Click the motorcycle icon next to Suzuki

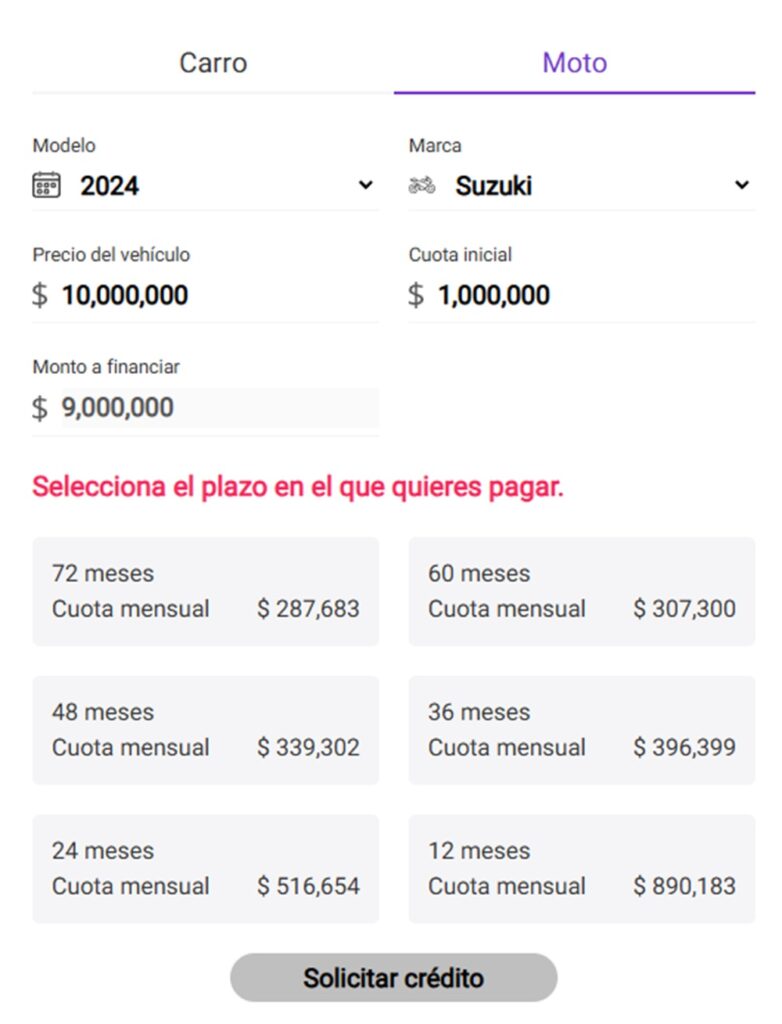[x=424, y=185]
